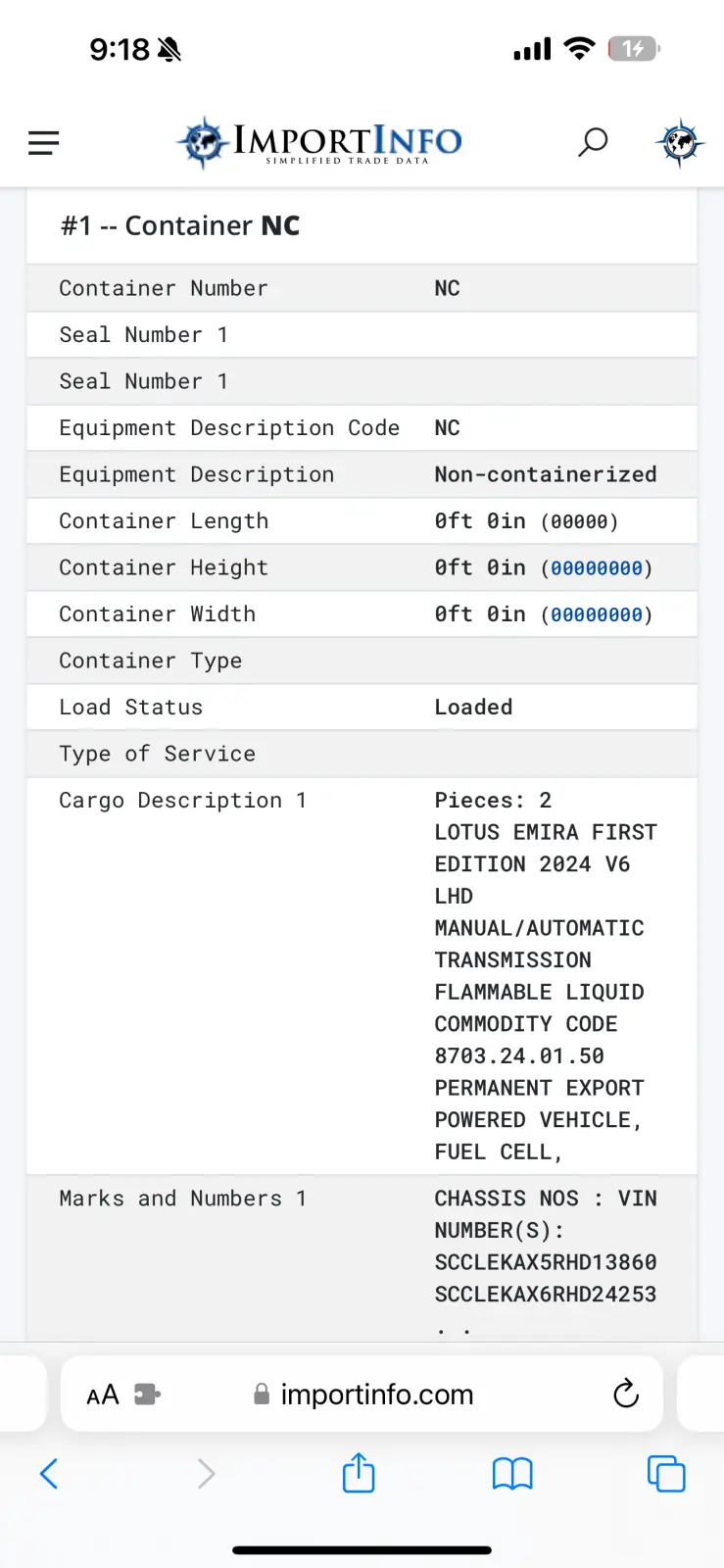Tap the ImportInfo logo
The height and width of the screenshot is (1568, 724).
pos(319,143)
